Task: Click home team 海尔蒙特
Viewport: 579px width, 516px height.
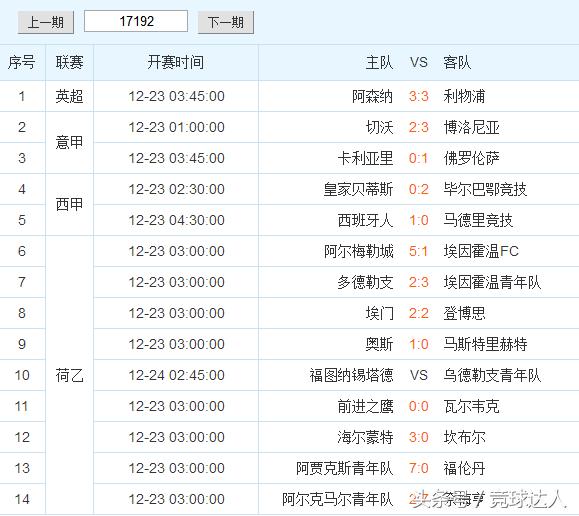Action: click(x=365, y=438)
